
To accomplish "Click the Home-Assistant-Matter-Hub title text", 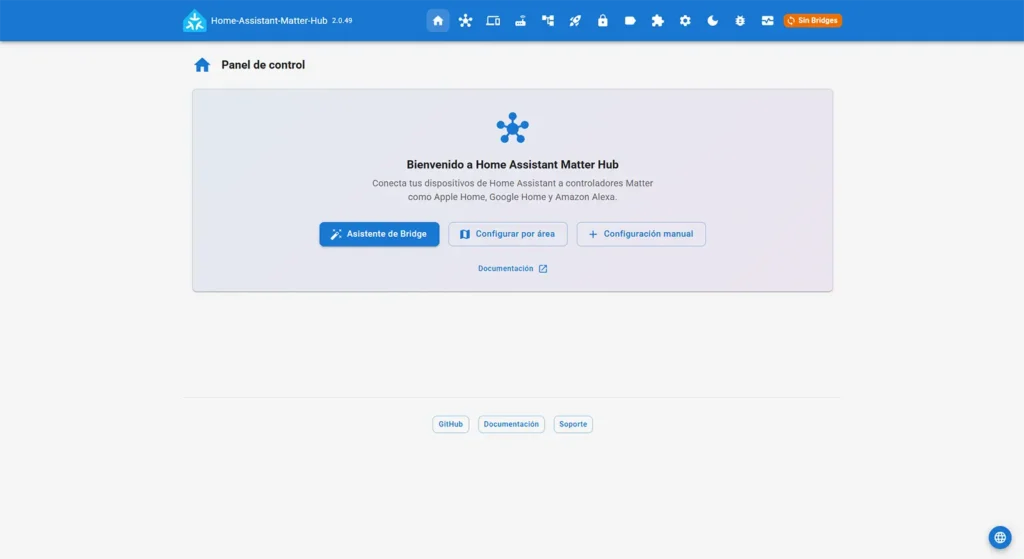I will (x=269, y=21).
